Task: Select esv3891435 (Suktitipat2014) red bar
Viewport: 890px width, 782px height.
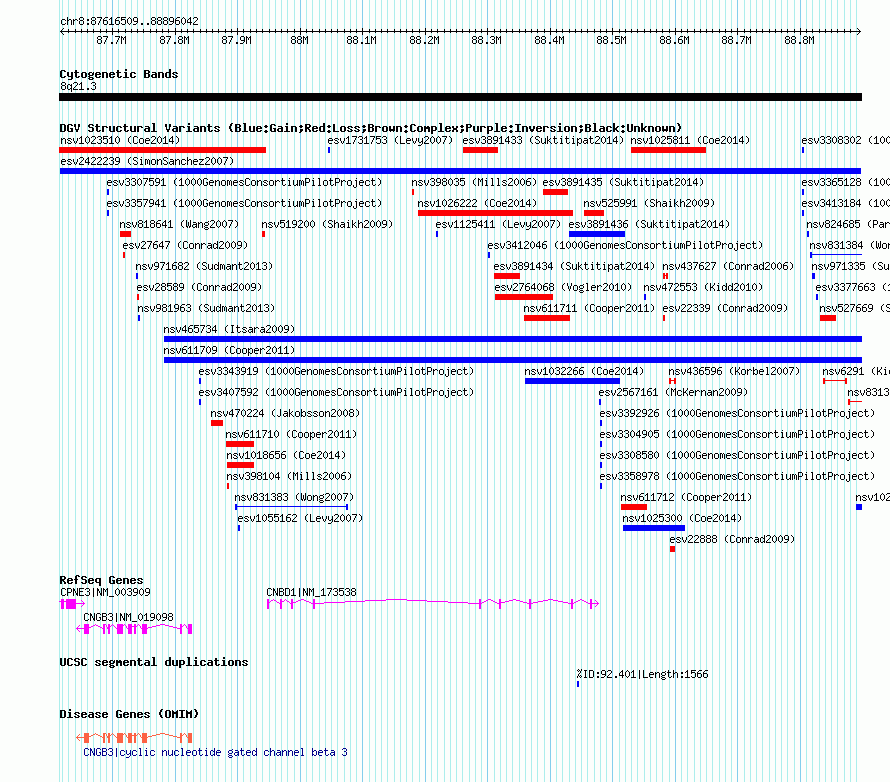Action: click(555, 192)
